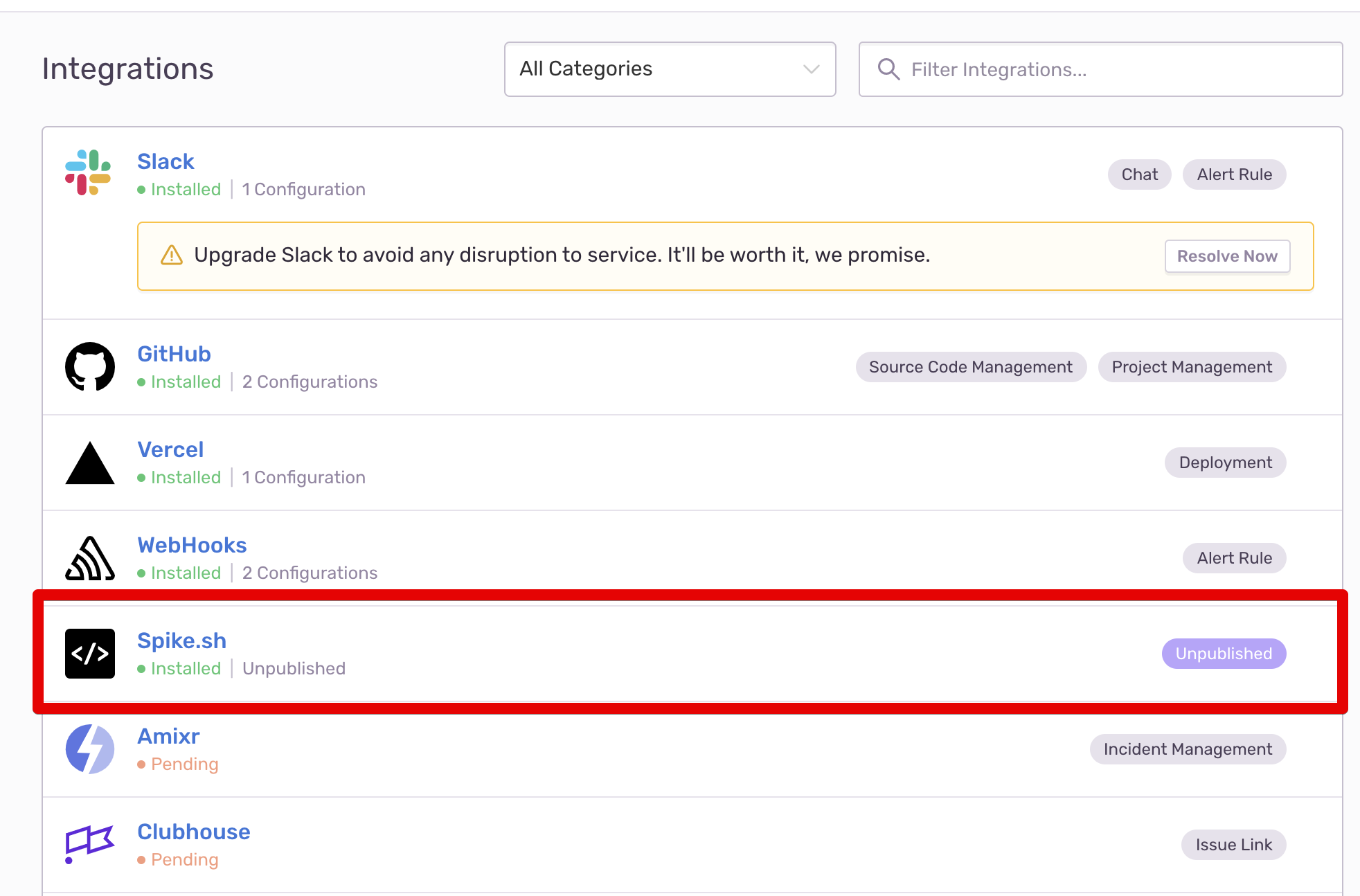Click Spike.sh's Installed status
This screenshot has height=896, width=1360.
(x=179, y=668)
